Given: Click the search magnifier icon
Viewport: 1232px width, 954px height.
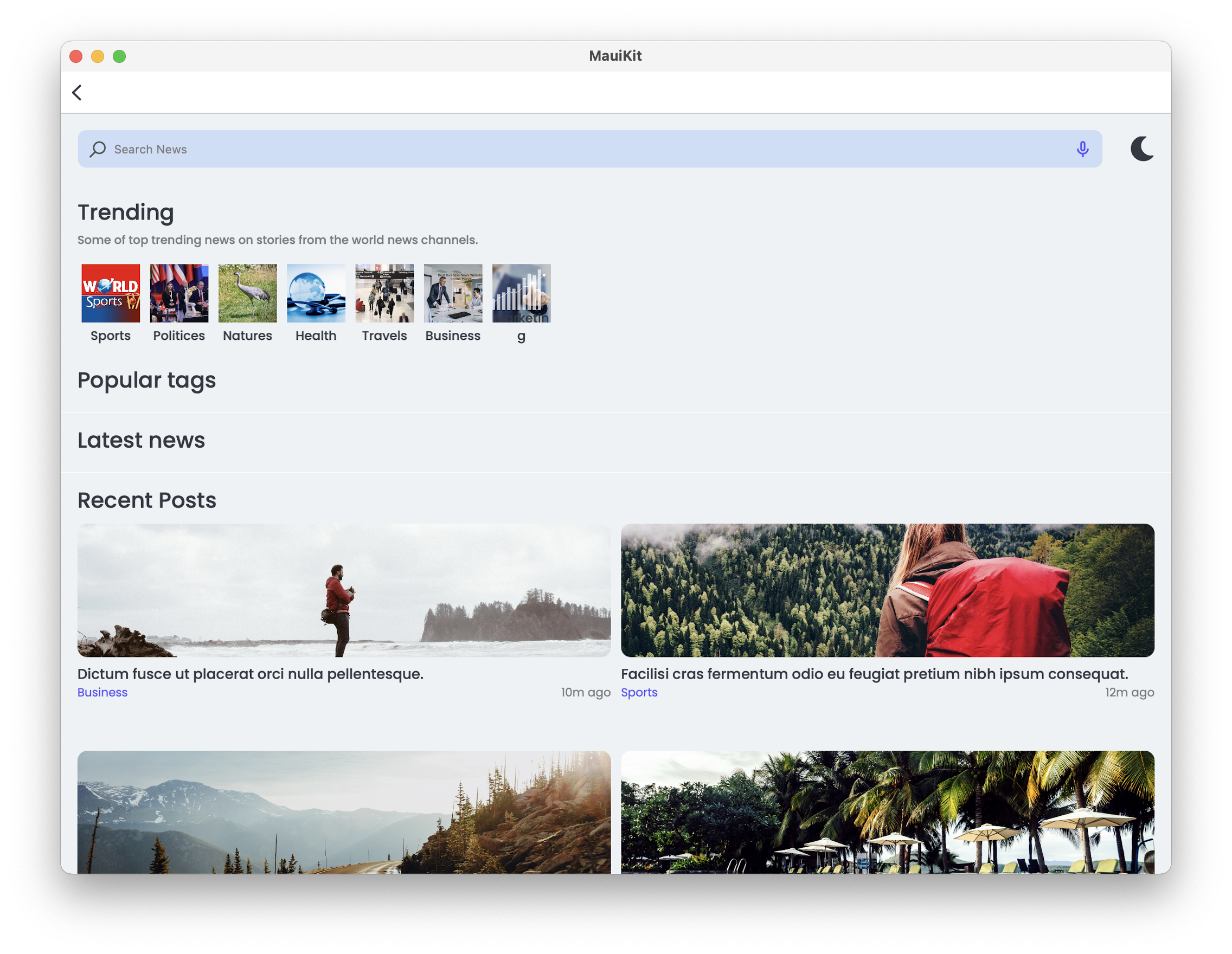Looking at the screenshot, I should (98, 149).
